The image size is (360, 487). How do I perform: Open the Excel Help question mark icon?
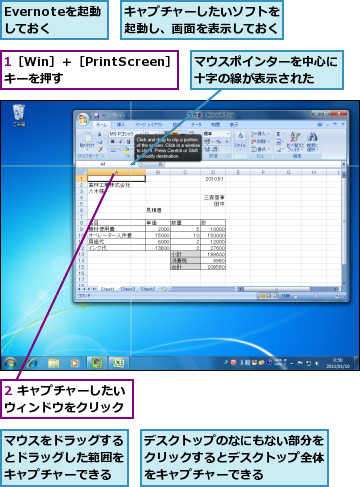tap(320, 124)
